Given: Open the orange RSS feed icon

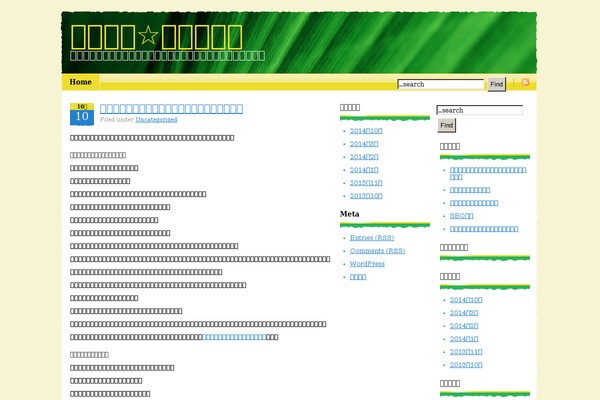Looking at the screenshot, I should coord(525,82).
